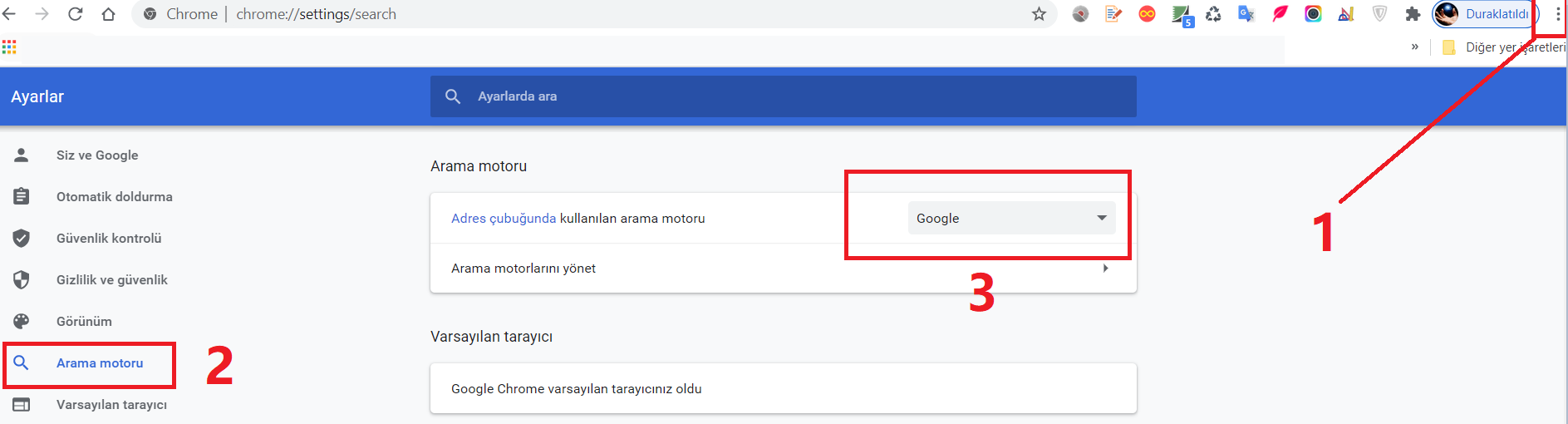Open Gizlilik ve güvenlik section
Viewport: 1568px width, 424px height.
111,280
